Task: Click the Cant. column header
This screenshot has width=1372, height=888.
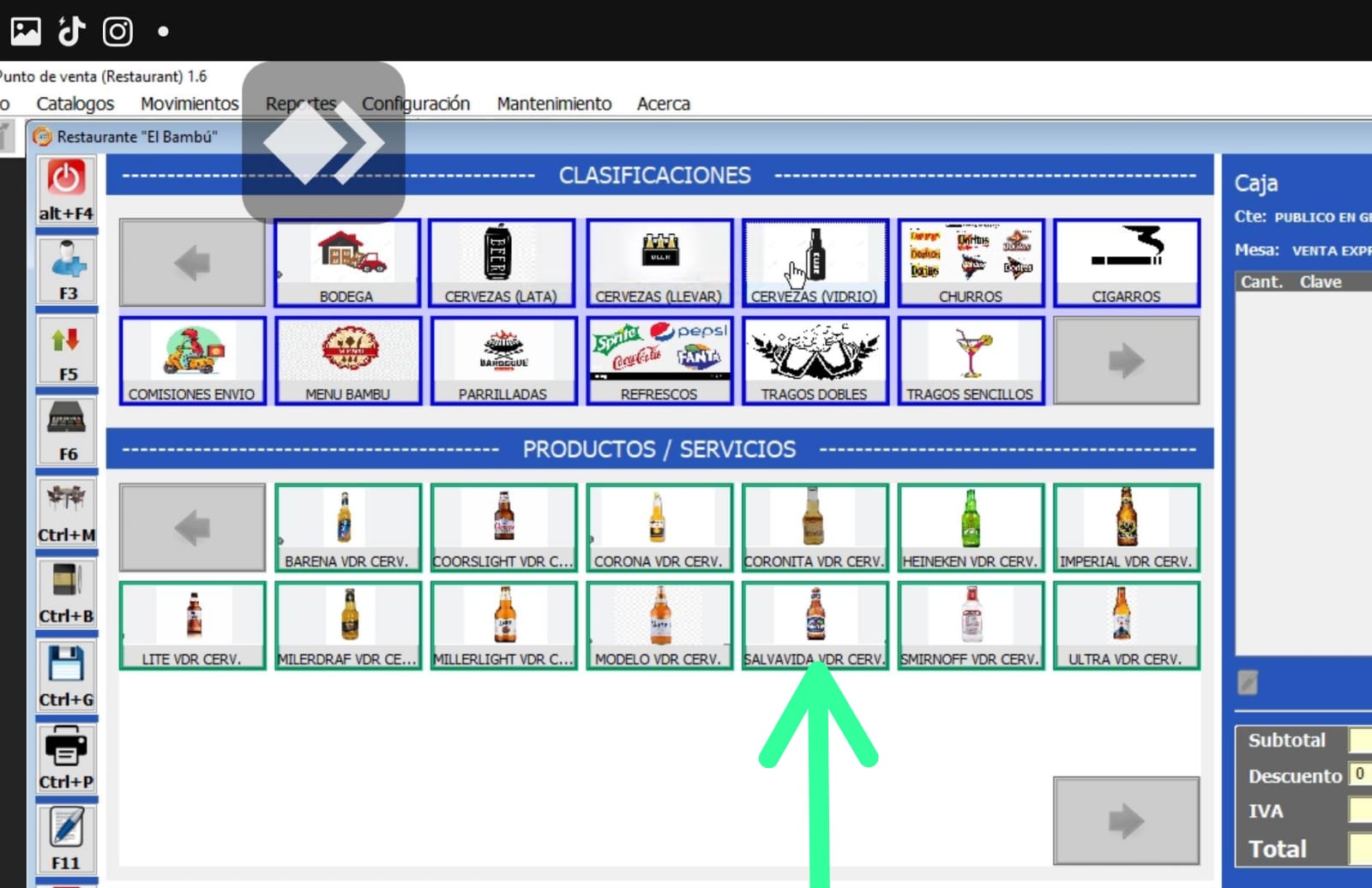Action: click(x=1261, y=282)
